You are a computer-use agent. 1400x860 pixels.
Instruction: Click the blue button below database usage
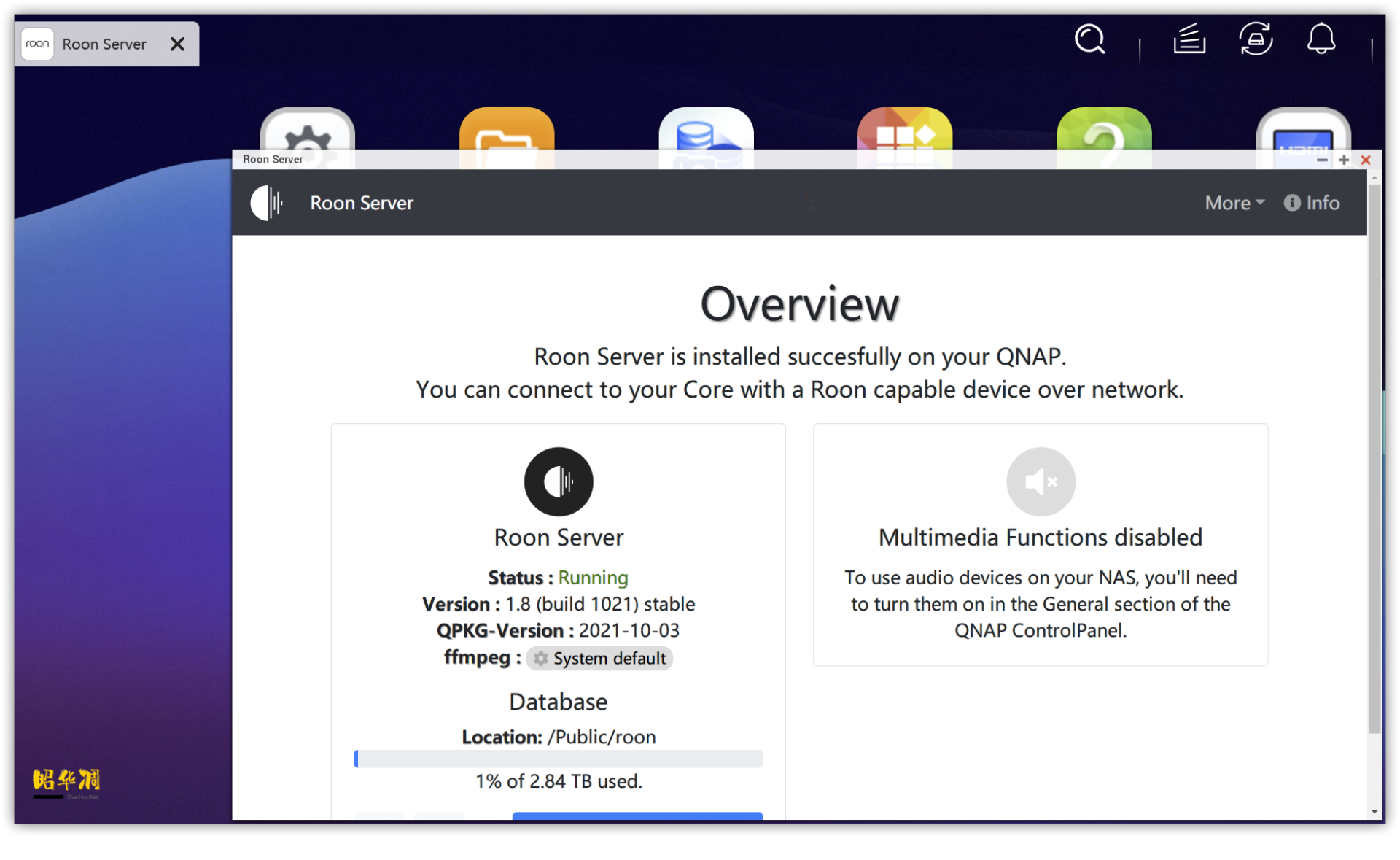pos(637,816)
